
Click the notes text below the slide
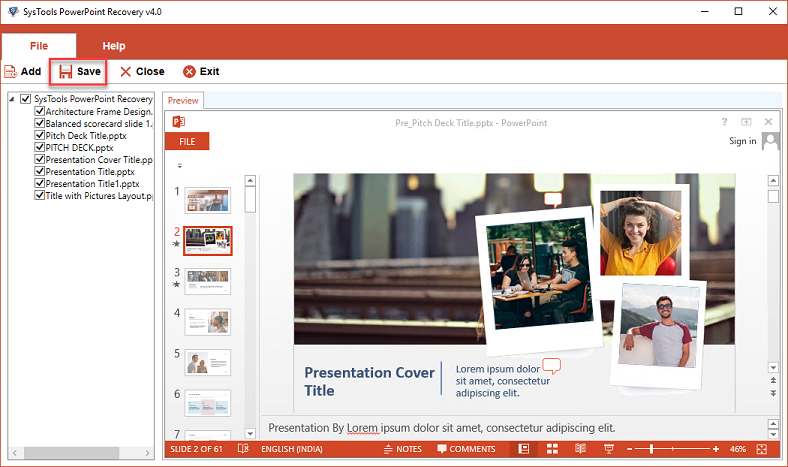tap(441, 428)
